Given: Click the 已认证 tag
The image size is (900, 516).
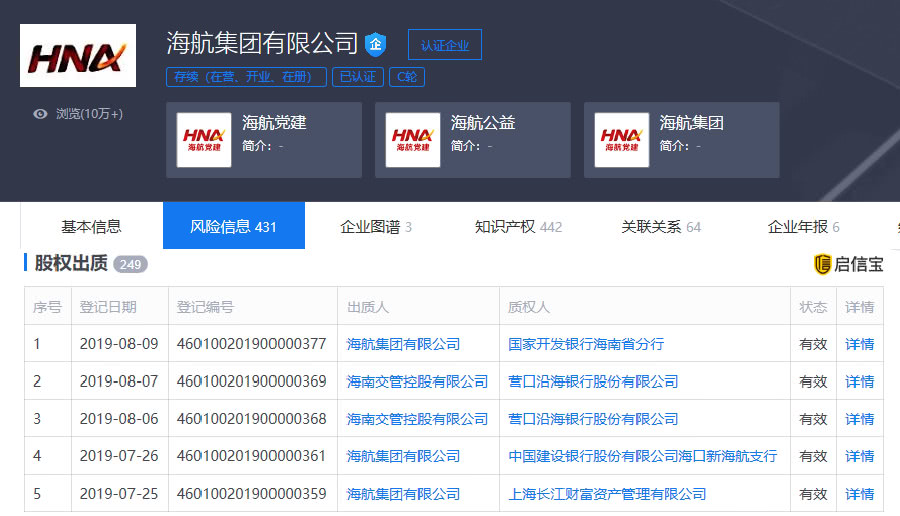Looking at the screenshot, I should [x=358, y=77].
